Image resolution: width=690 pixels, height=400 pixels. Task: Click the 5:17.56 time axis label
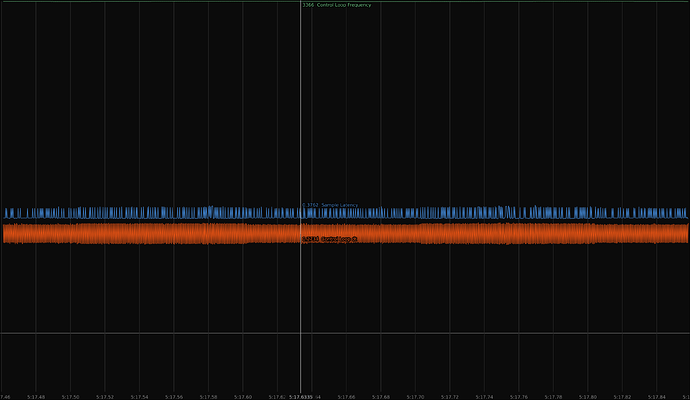tap(174, 397)
